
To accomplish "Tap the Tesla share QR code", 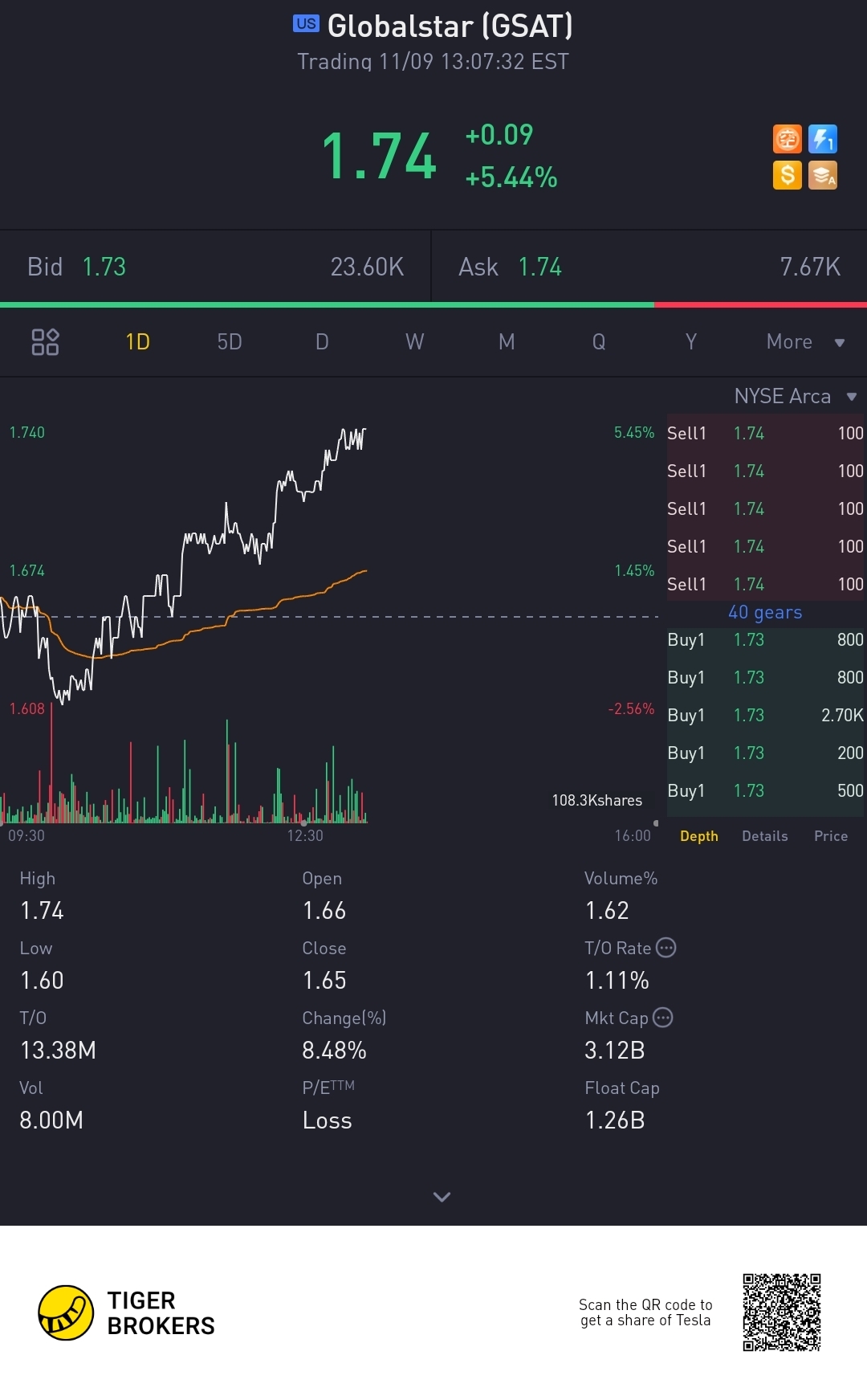I will (782, 1312).
